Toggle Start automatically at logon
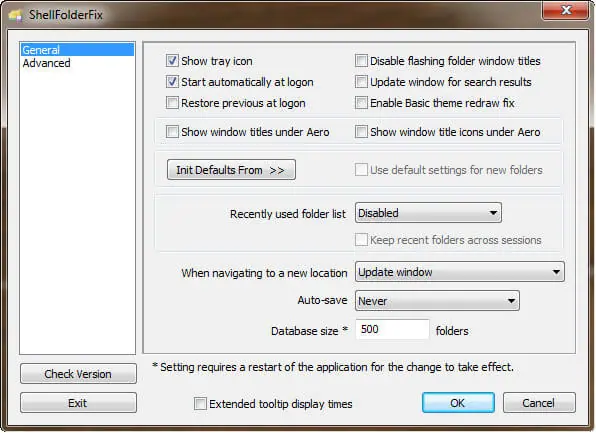Image resolution: width=596 pixels, height=433 pixels. (x=172, y=81)
